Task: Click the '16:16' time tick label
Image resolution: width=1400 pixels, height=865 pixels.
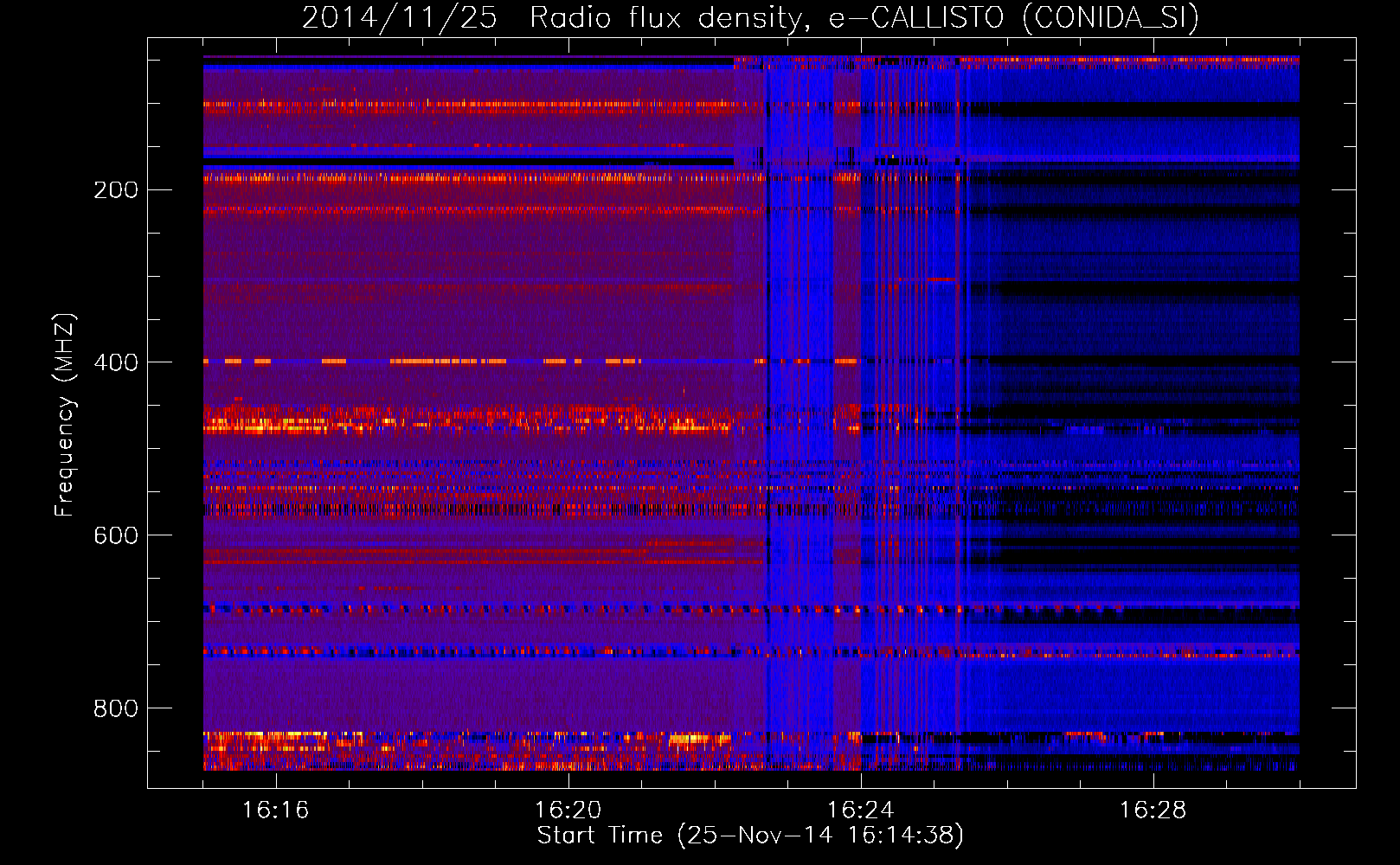Action: [276, 811]
